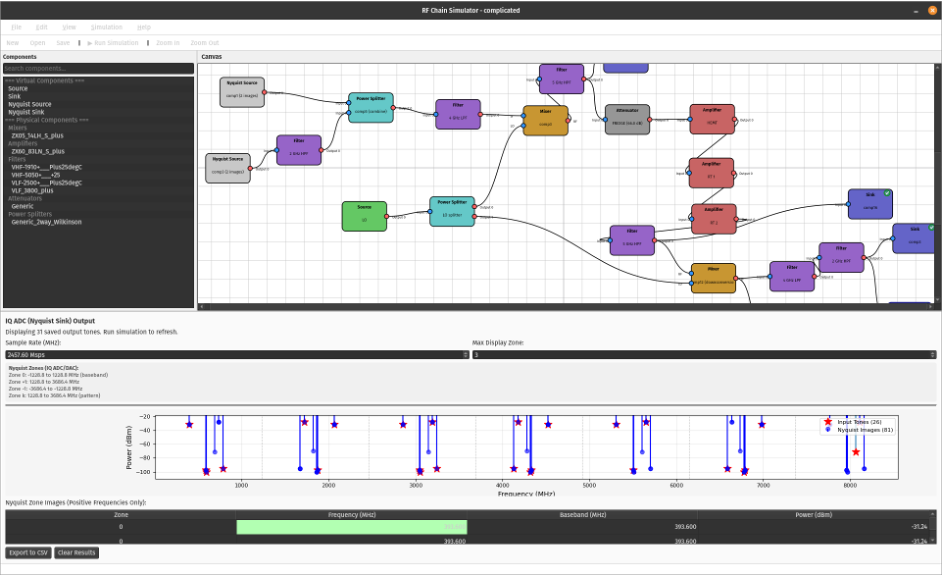
Task: Click the 2 GHz HPF Filter near Sinks
Action: click(x=841, y=258)
